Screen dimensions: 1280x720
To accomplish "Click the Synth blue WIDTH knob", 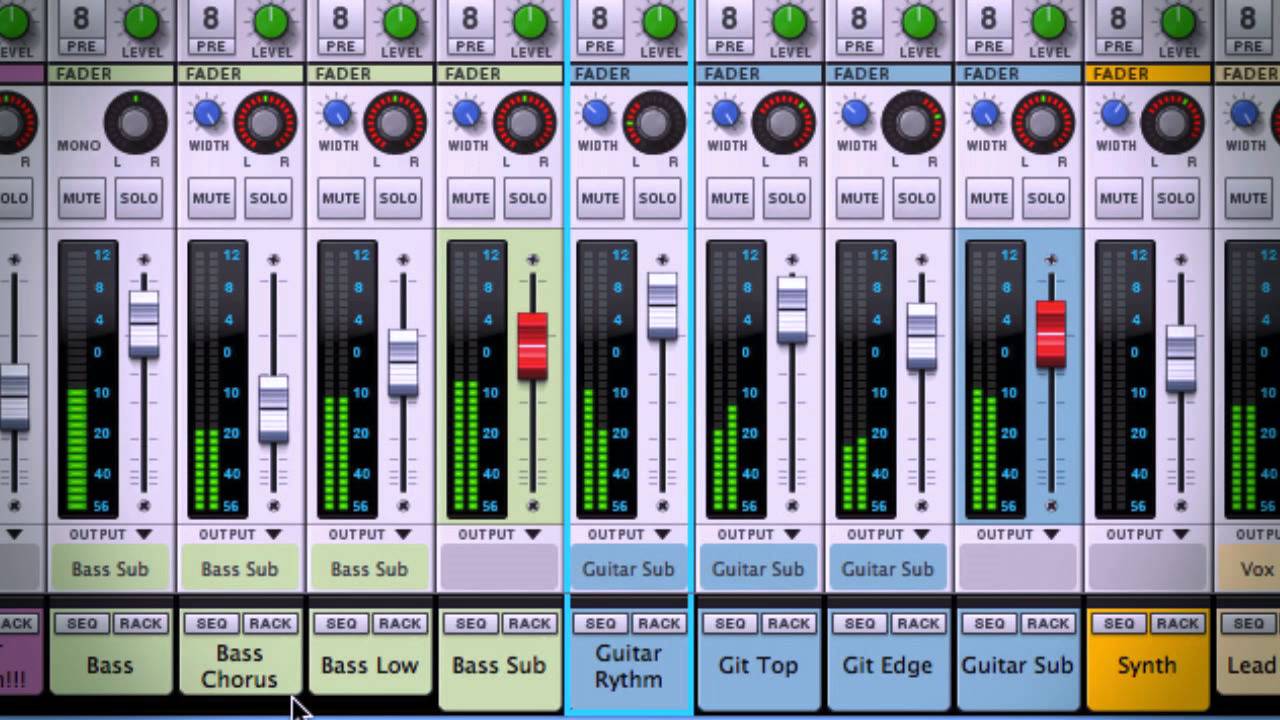I will coord(1114,115).
